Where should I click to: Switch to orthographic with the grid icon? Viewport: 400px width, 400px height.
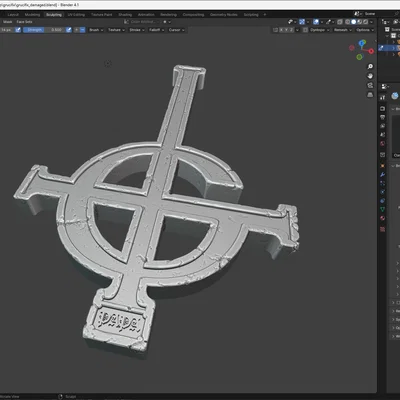click(370, 95)
